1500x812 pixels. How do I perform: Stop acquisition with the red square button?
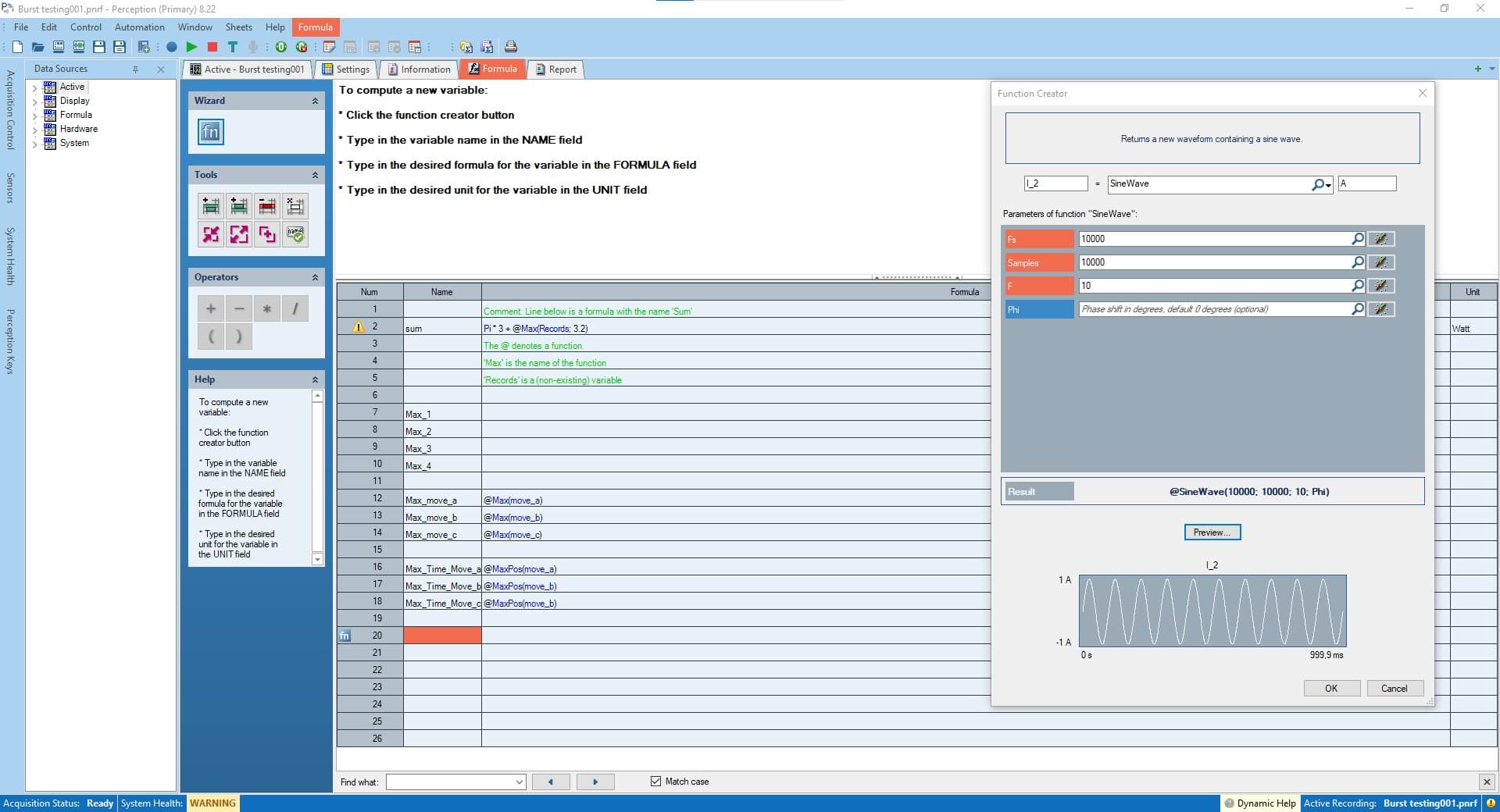[212, 47]
